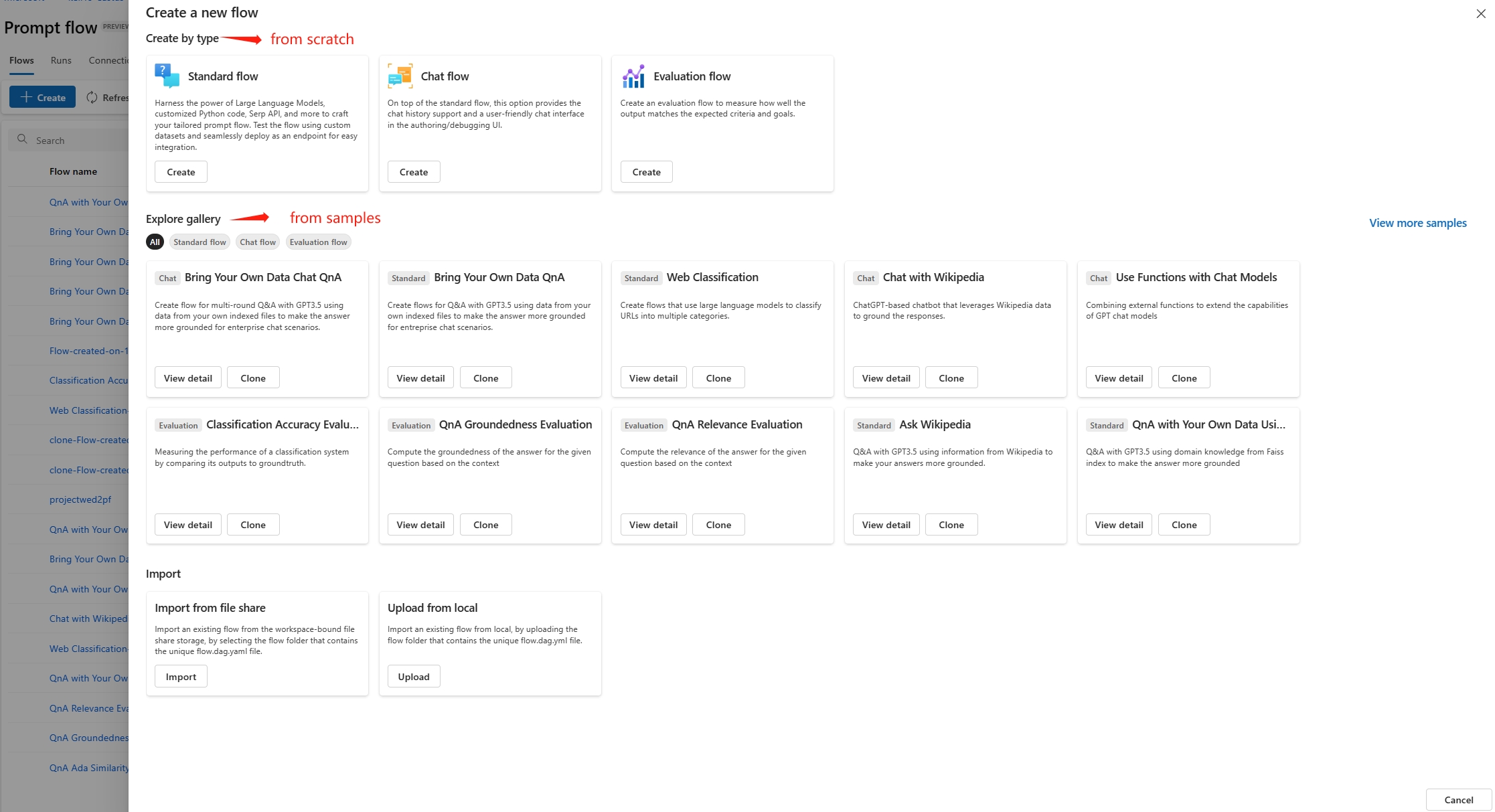1495x812 pixels.
Task: Click Upload under Upload from local
Action: click(413, 677)
